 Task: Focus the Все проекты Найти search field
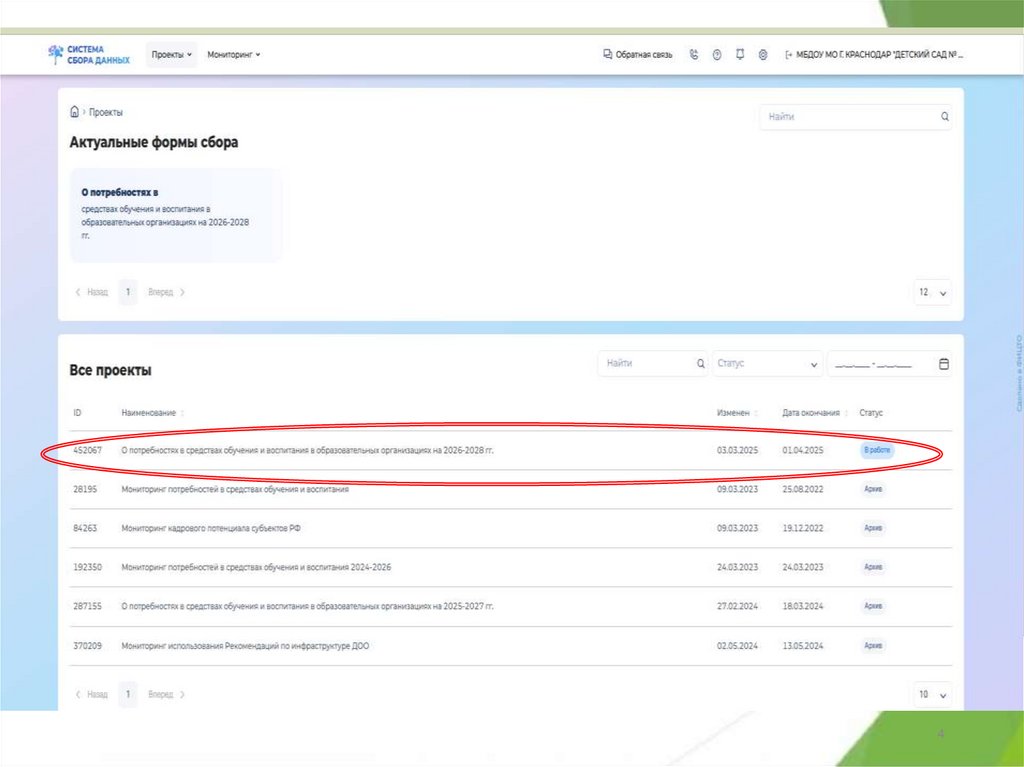tap(652, 363)
